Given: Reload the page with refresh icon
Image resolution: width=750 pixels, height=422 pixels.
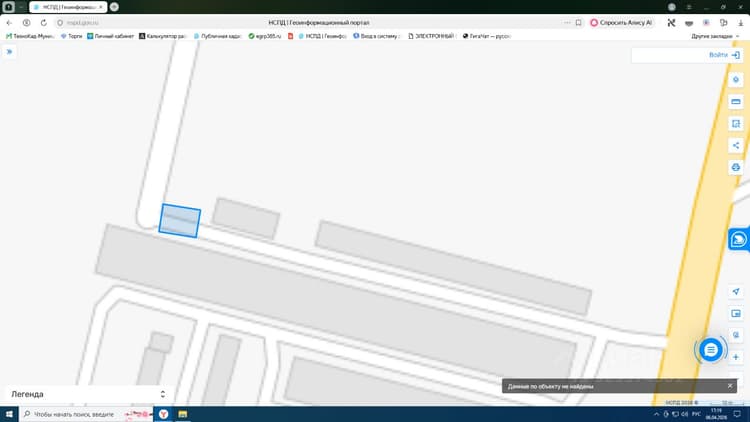Looking at the screenshot, I should 44,22.
